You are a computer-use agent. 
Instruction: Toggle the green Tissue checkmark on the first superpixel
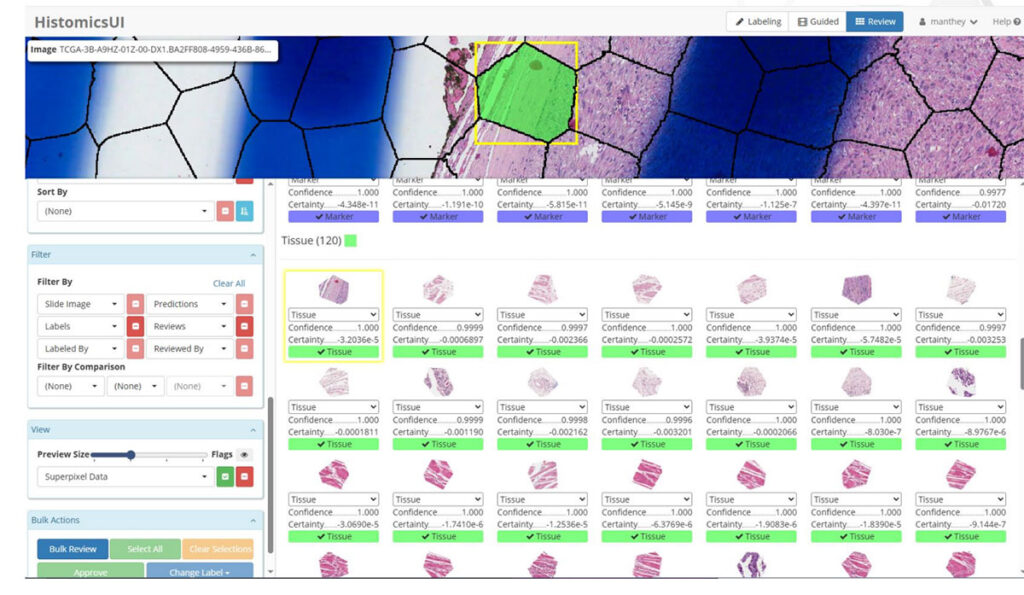click(334, 351)
